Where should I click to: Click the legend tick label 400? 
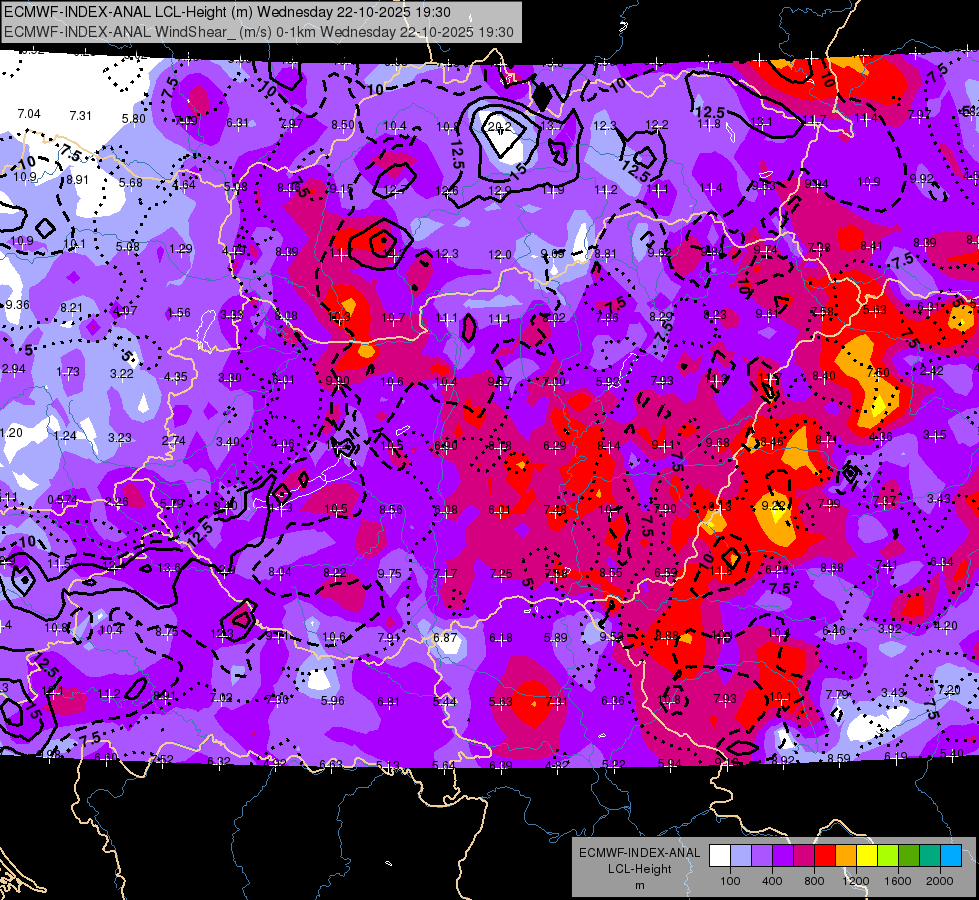(772, 881)
